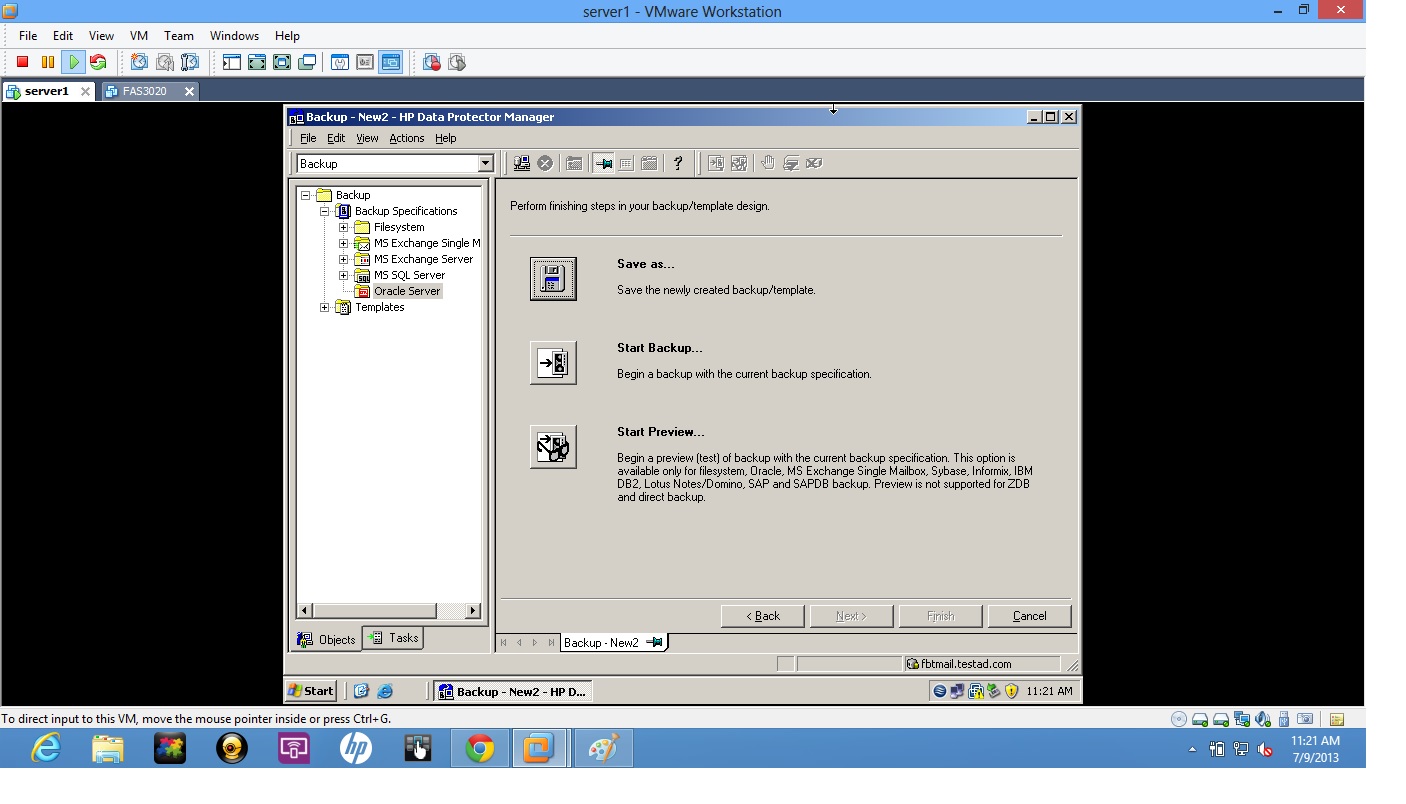Cancel the backup wizard
1406x804 pixels.
click(x=1029, y=615)
